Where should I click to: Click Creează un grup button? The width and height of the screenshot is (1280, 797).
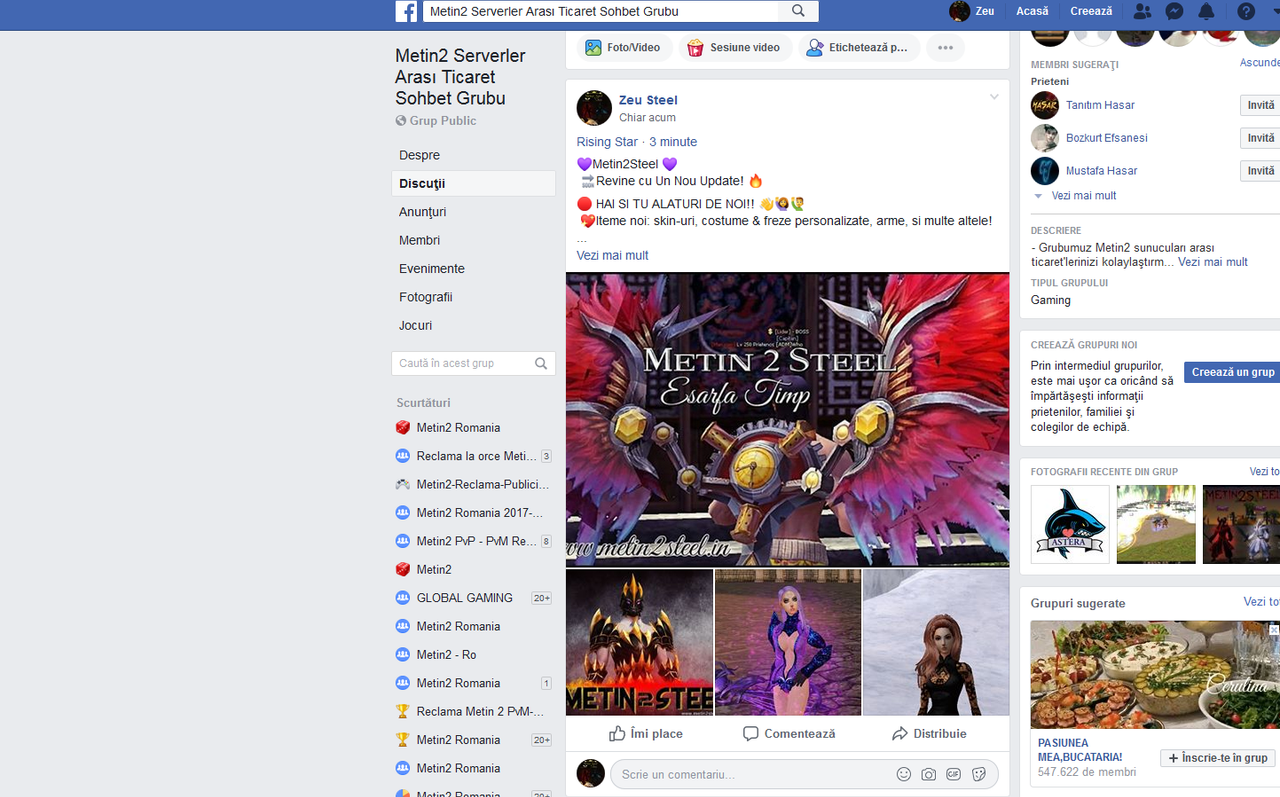coord(1232,372)
